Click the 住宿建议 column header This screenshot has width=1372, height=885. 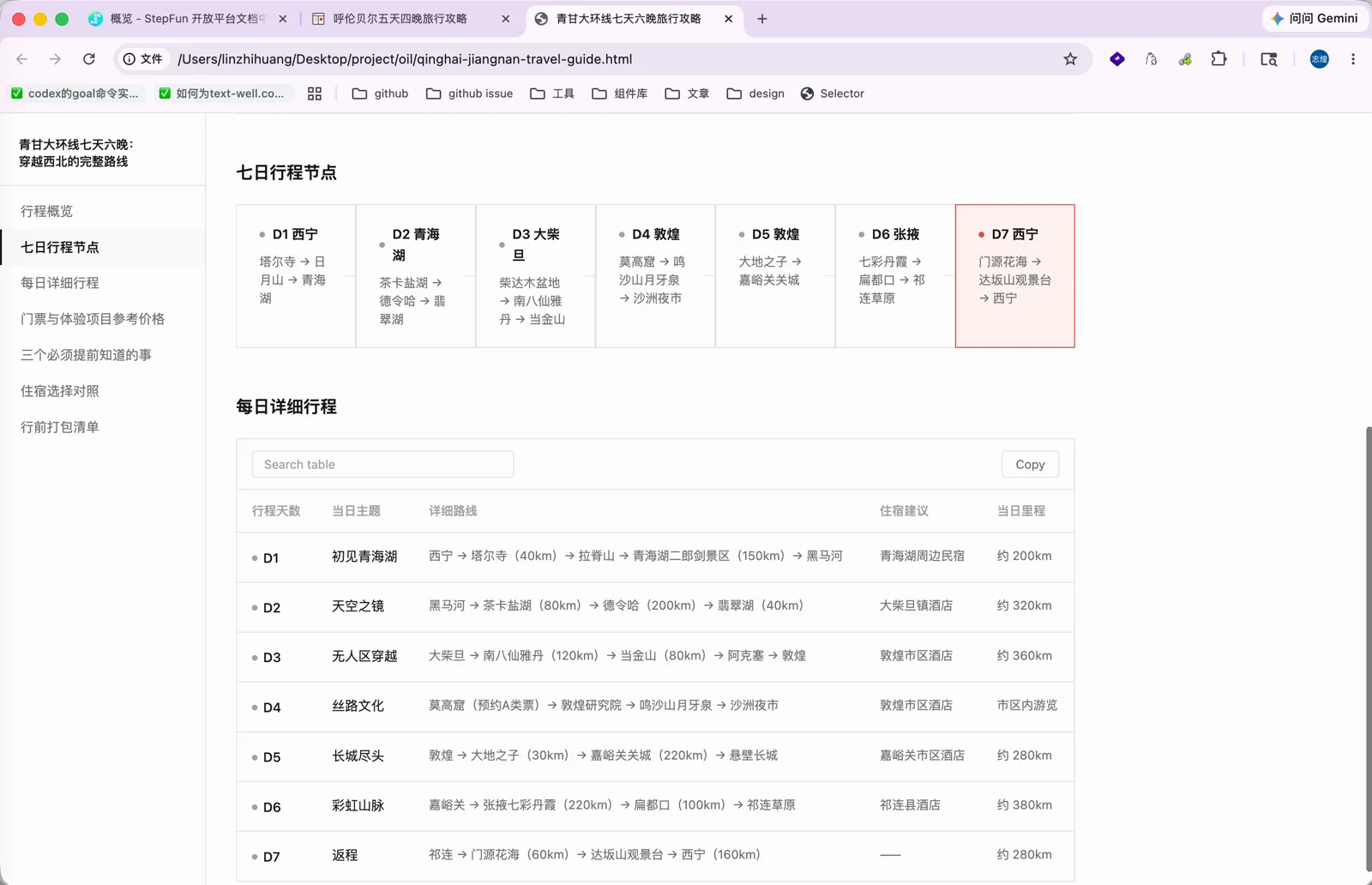pos(904,511)
